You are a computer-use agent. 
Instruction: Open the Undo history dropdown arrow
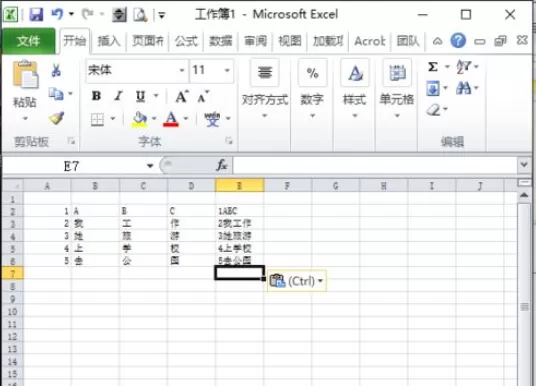pyautogui.click(x=71, y=14)
